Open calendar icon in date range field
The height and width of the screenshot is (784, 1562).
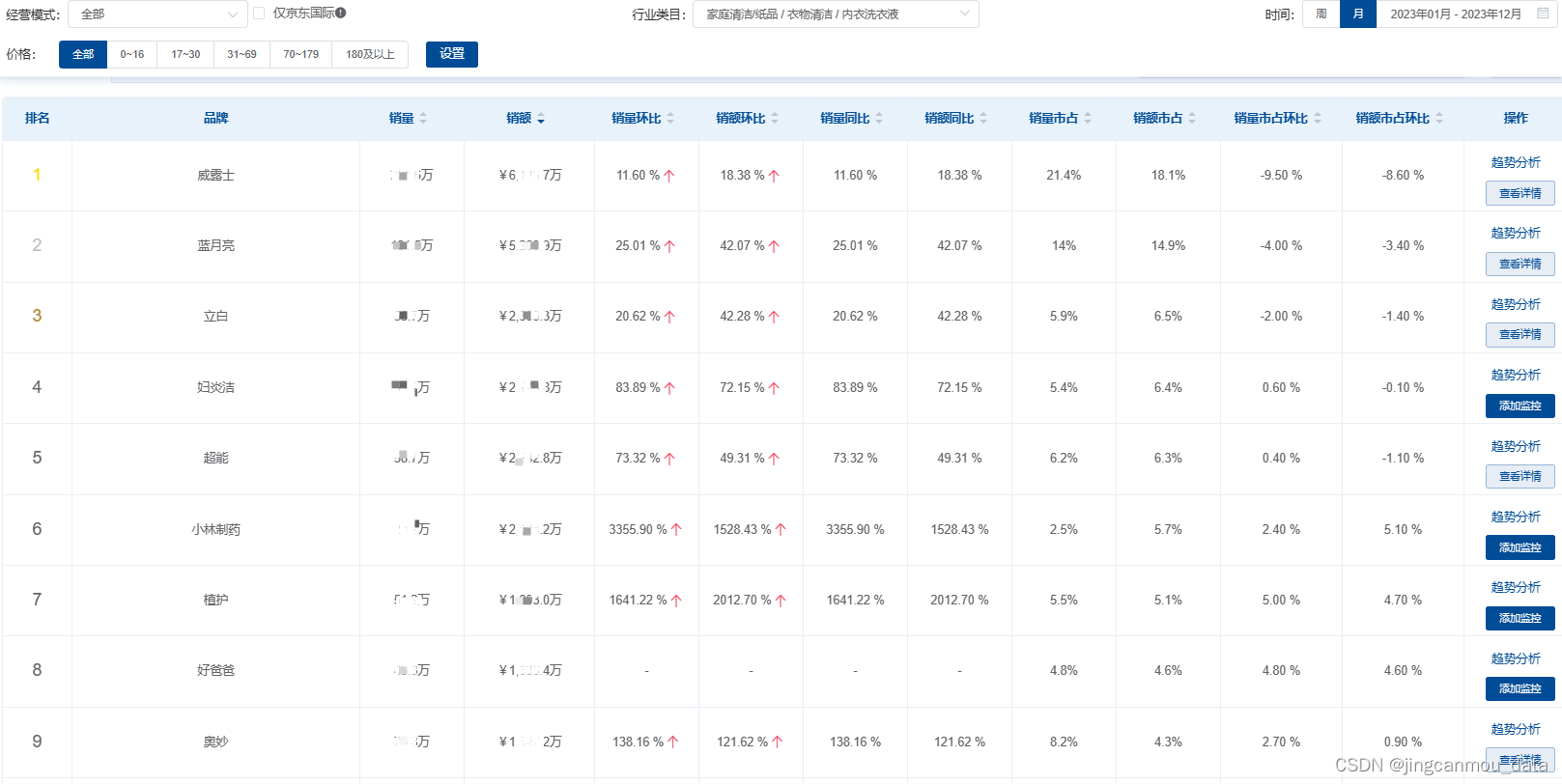coord(1543,14)
